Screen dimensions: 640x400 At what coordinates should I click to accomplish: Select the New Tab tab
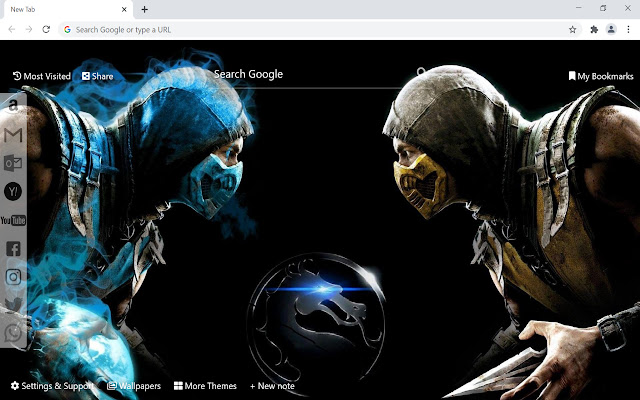(68, 9)
